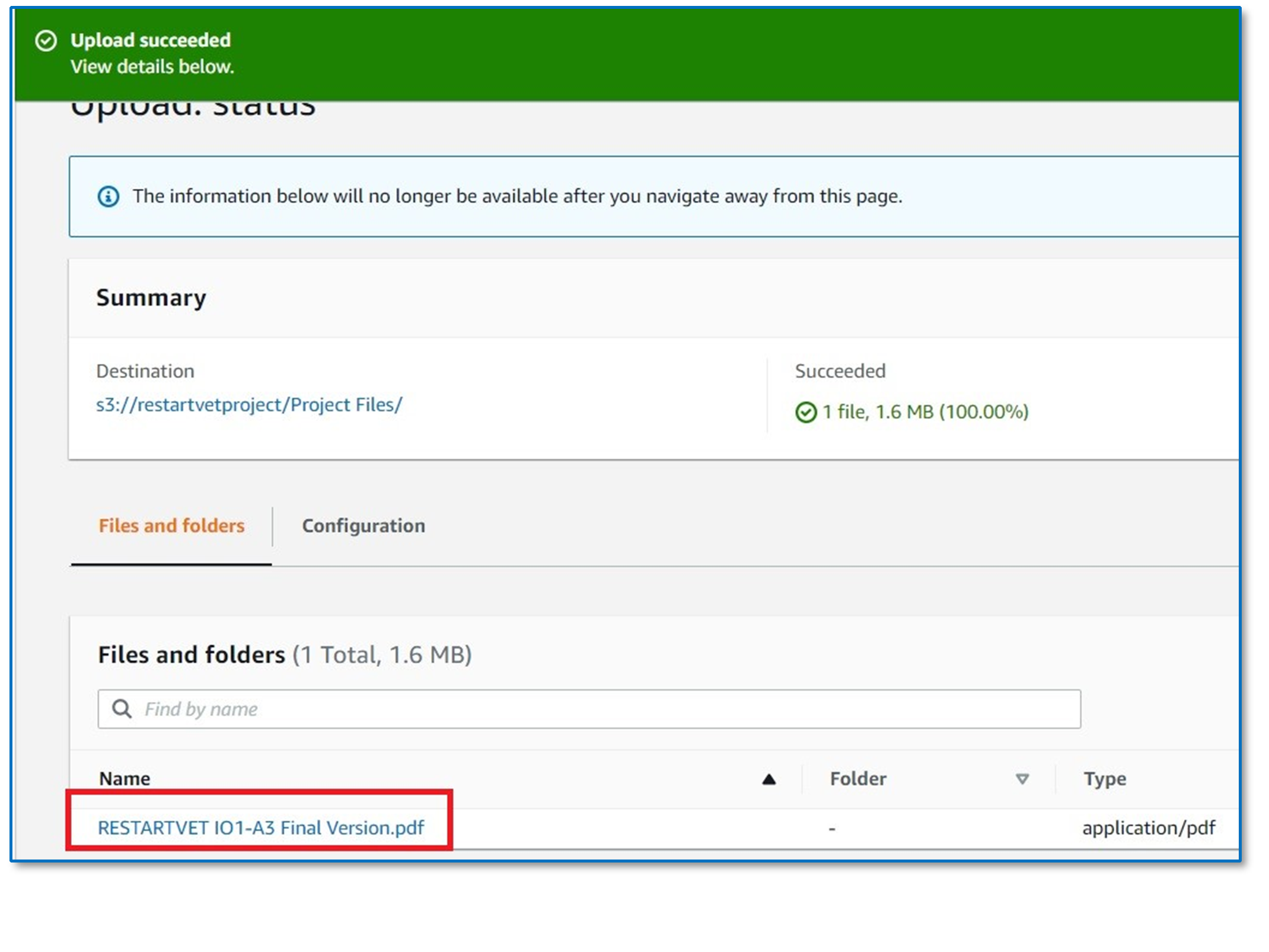The height and width of the screenshot is (952, 1269).
Task: Select the application/pdf type cell
Action: [1149, 828]
